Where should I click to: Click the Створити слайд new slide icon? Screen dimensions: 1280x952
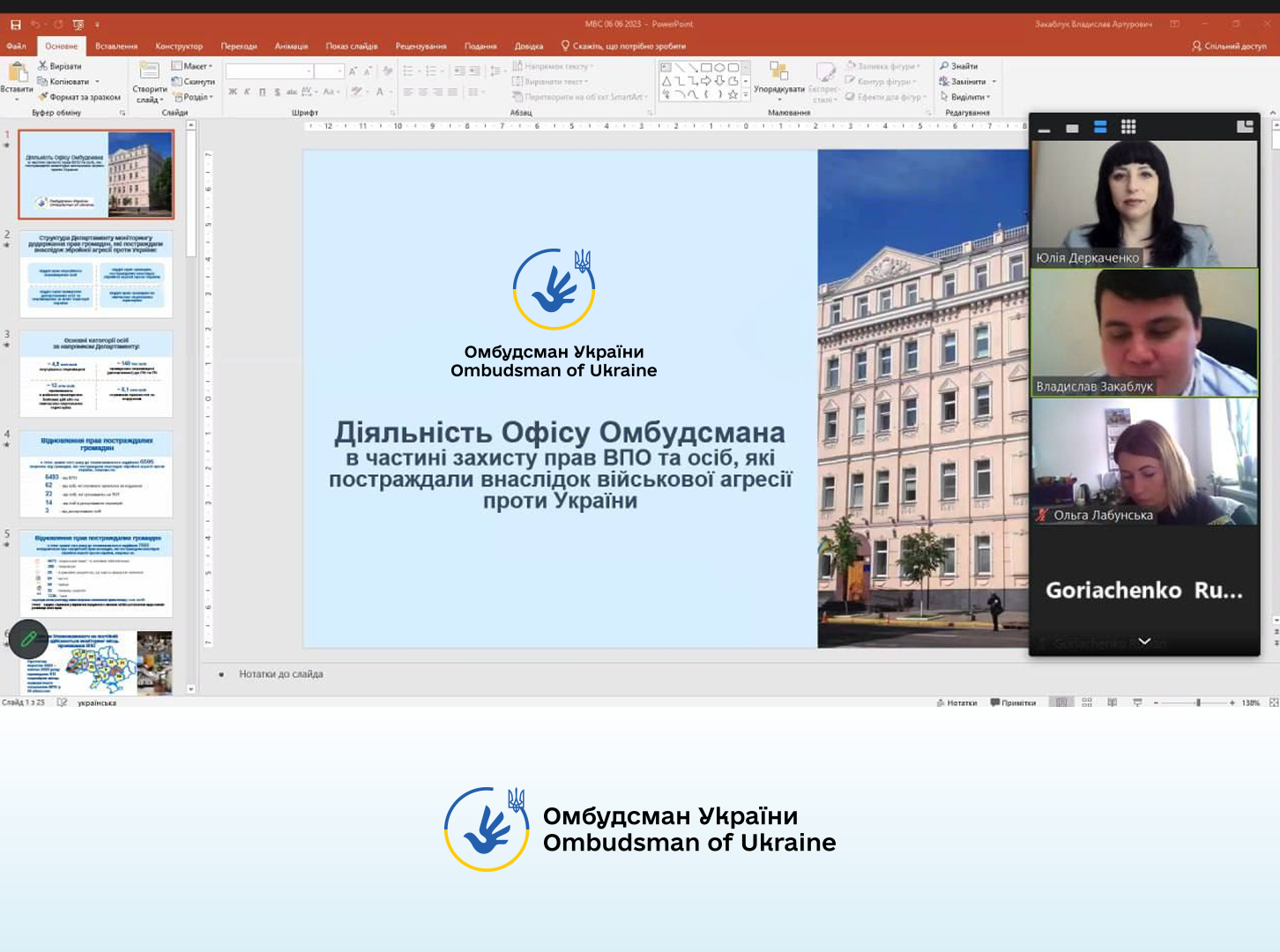tap(150, 71)
